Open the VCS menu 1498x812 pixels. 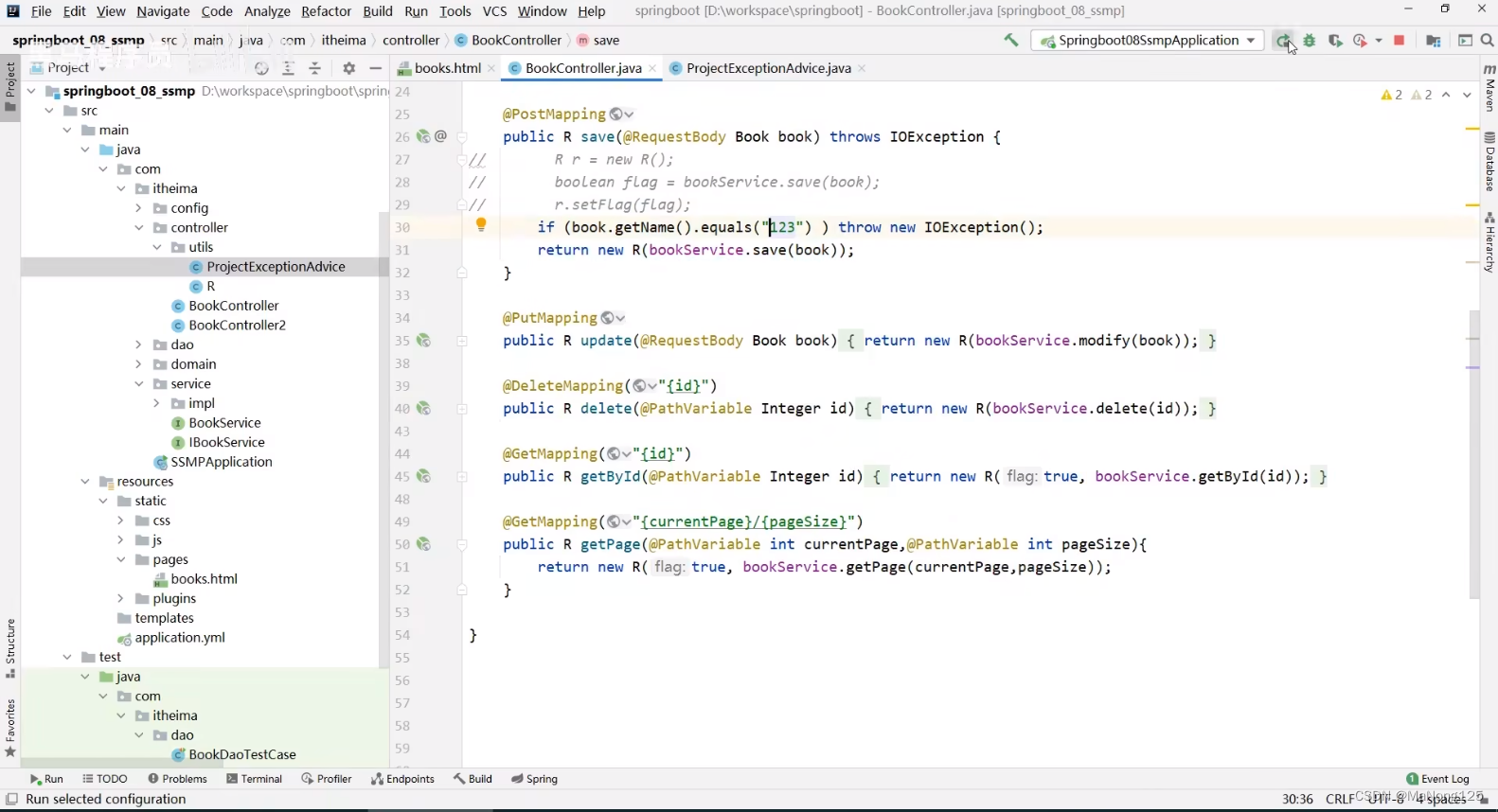coord(494,11)
